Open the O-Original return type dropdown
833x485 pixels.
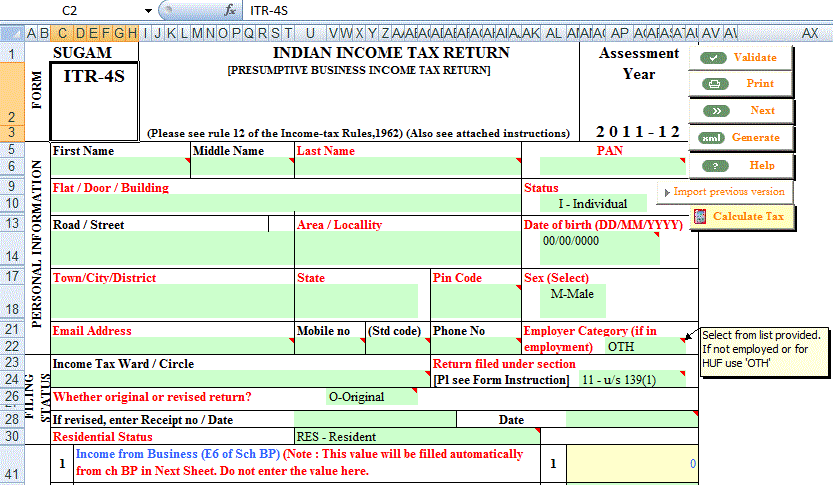pyautogui.click(x=372, y=396)
